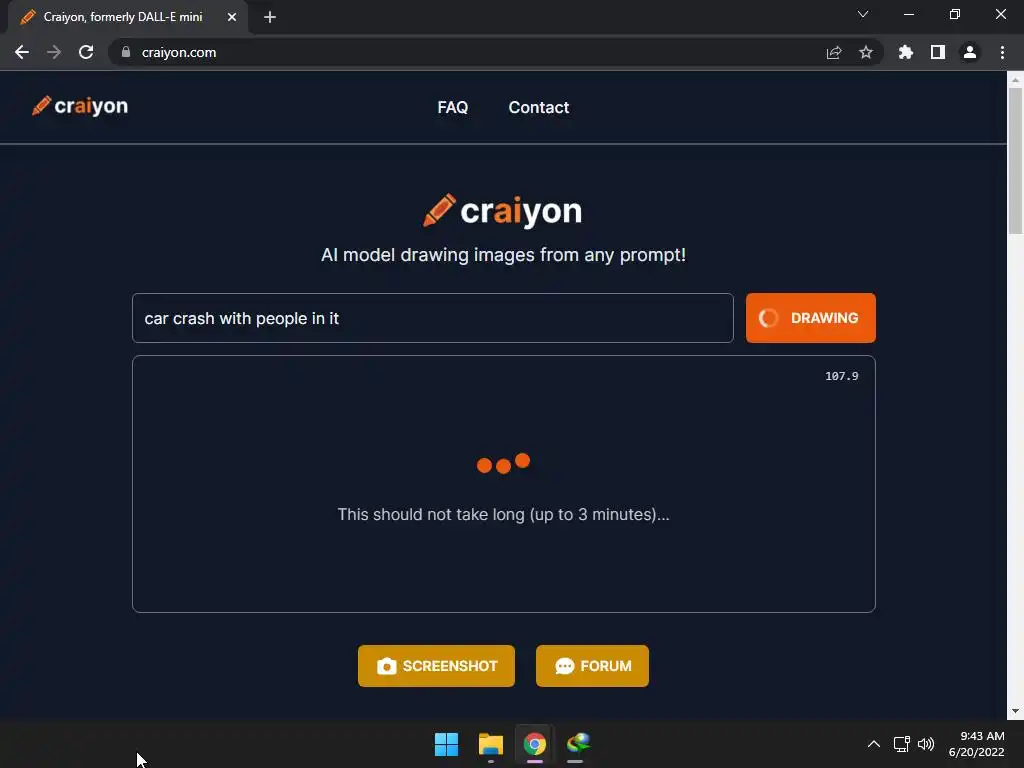Click the prompt text input field
1024x768 pixels.
coord(432,318)
